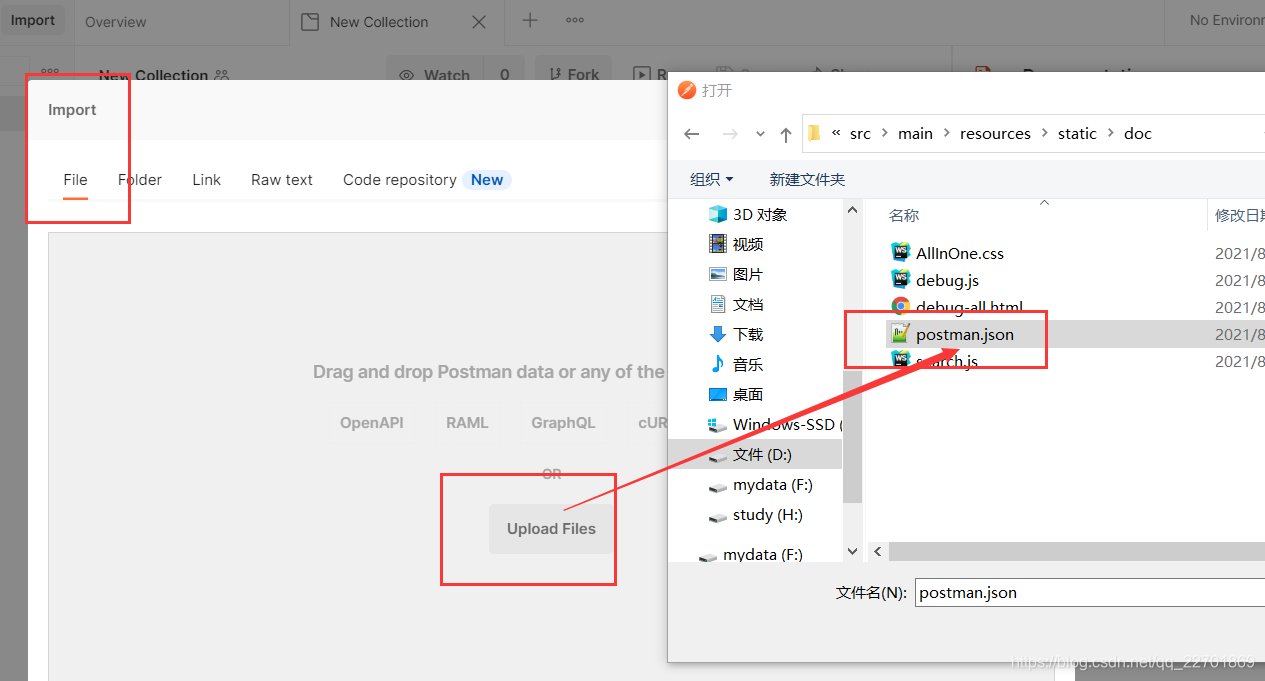Click 'doc' in the address breadcrumb
This screenshot has height=681, width=1265.
(1138, 134)
